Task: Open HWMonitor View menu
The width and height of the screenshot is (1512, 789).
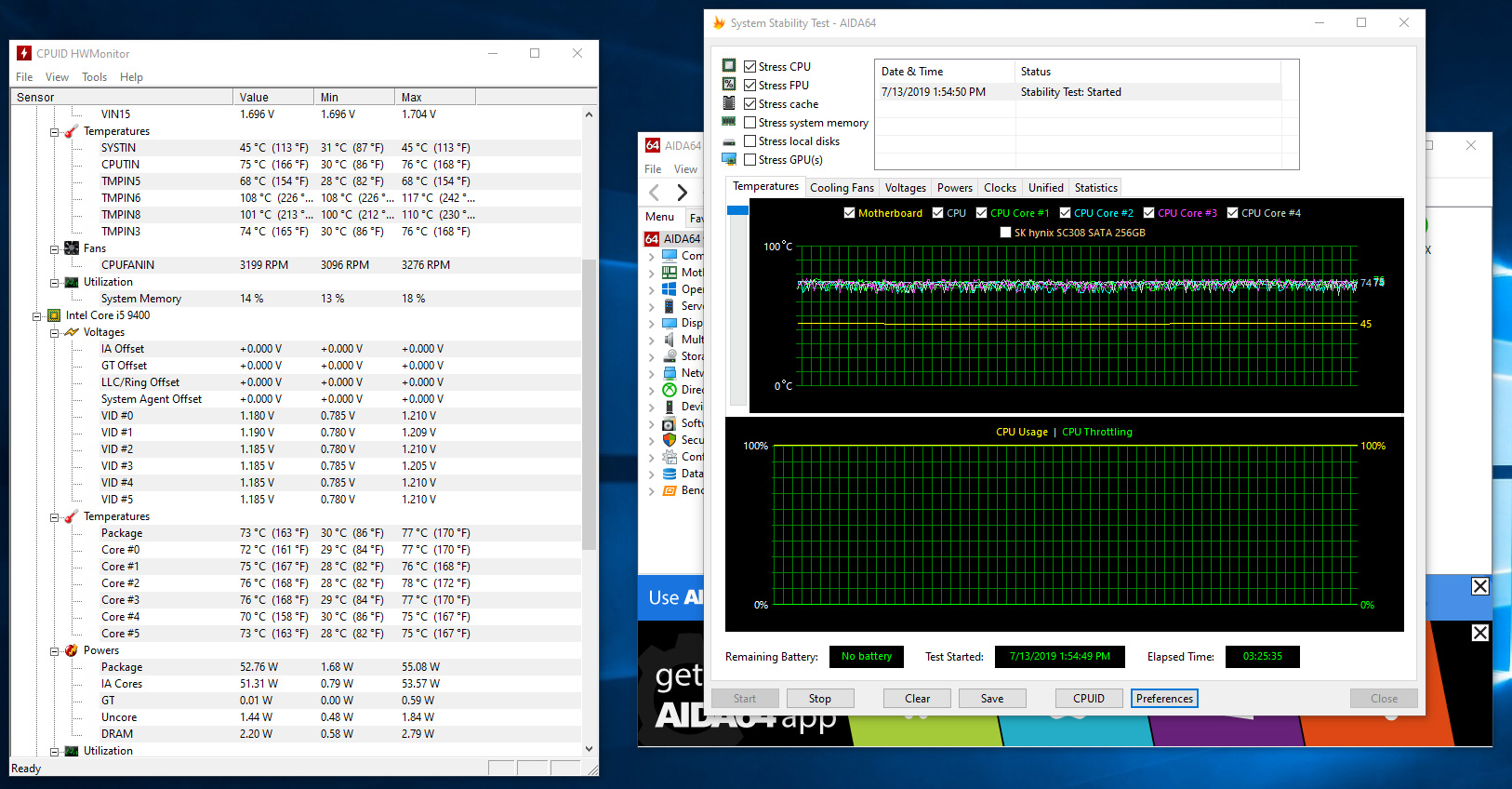Action: pyautogui.click(x=57, y=77)
